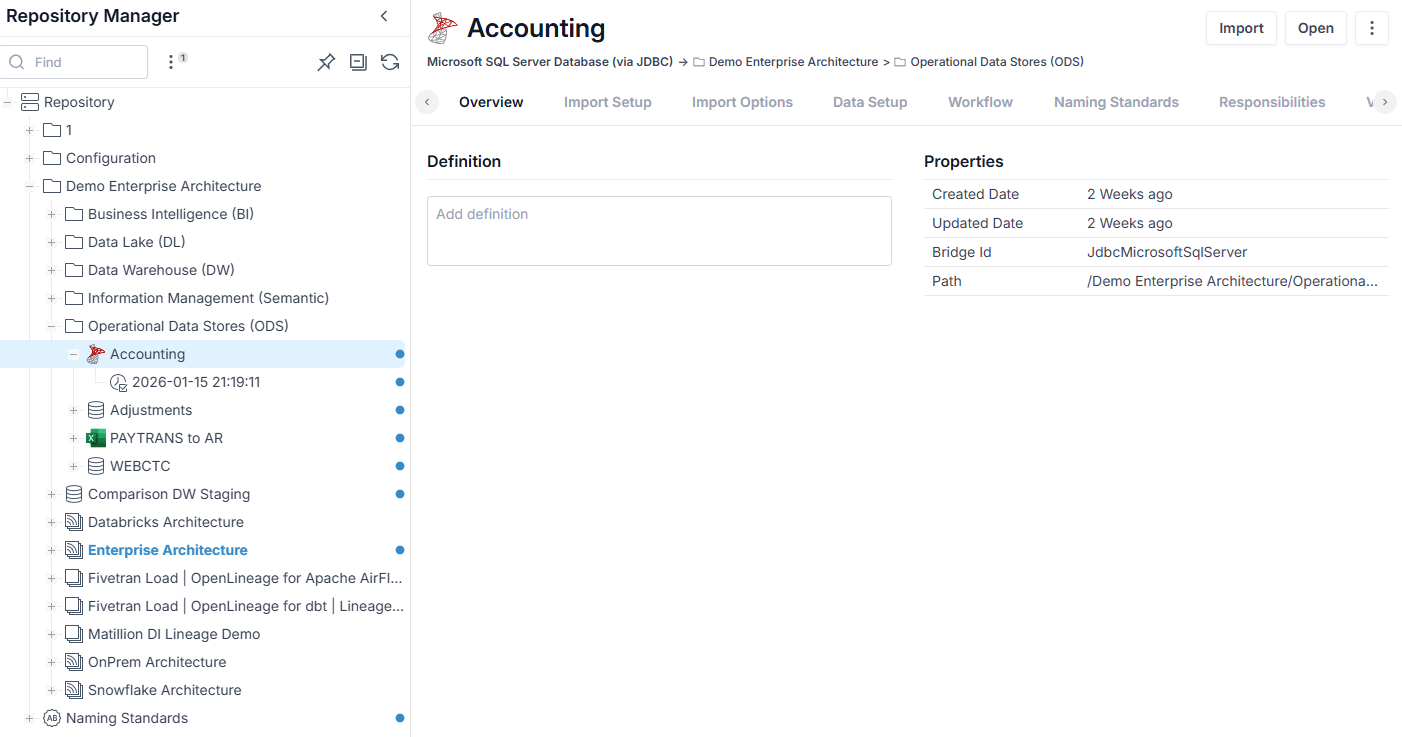Open the more options menu beside Open
This screenshot has height=737, width=1402.
[x=1372, y=28]
